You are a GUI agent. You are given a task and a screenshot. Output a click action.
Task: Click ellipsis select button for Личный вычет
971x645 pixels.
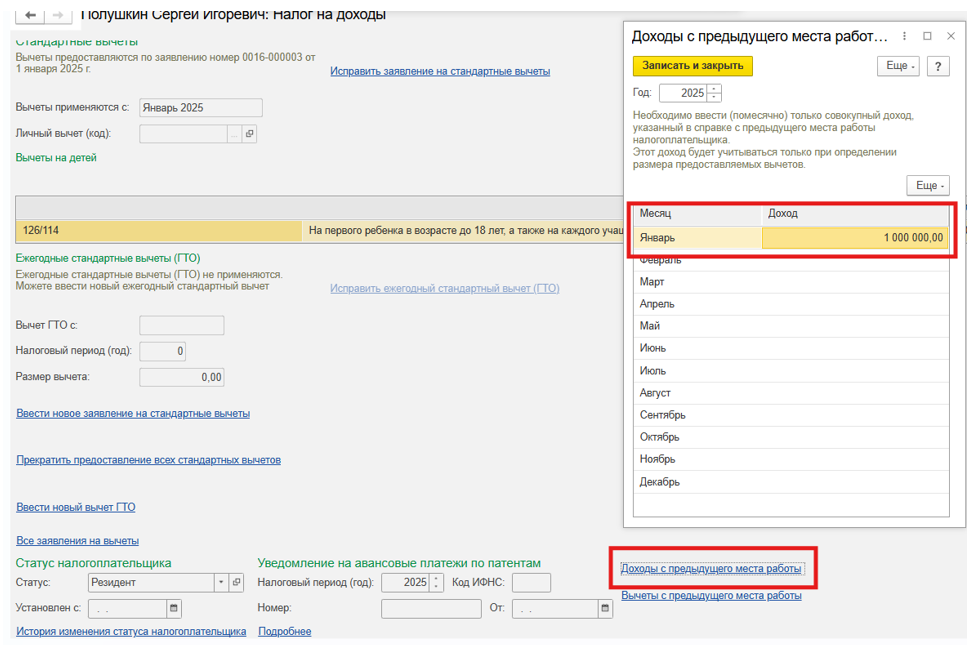coord(234,134)
